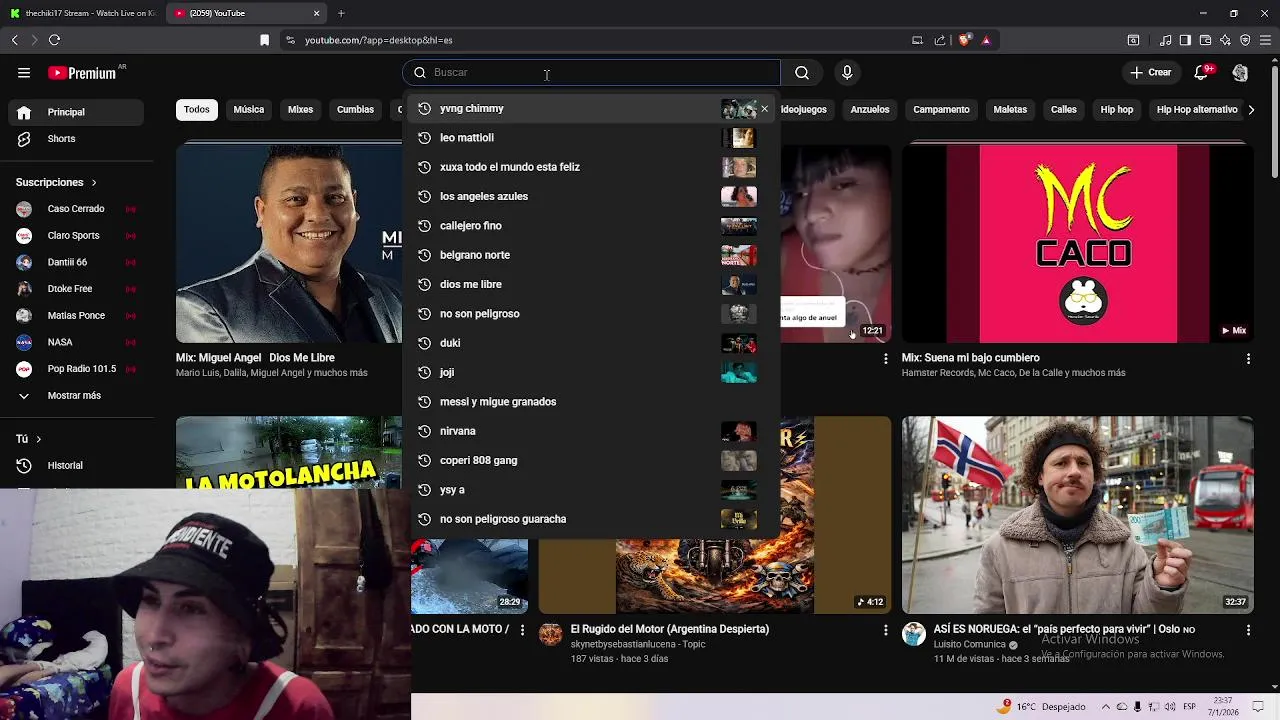Start voice search with the microphone icon

(x=847, y=72)
